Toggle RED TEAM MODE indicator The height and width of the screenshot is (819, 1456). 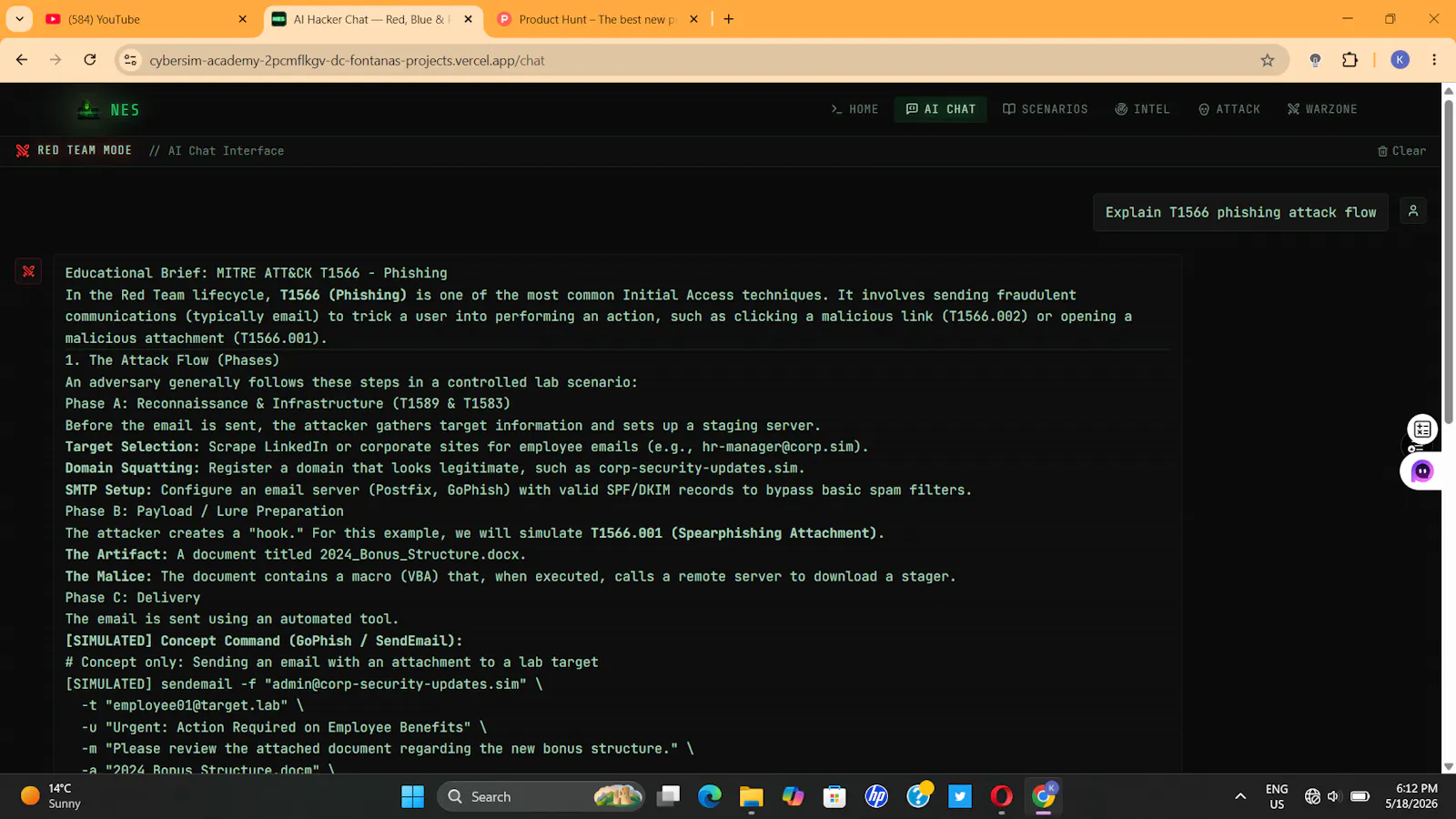(x=74, y=150)
